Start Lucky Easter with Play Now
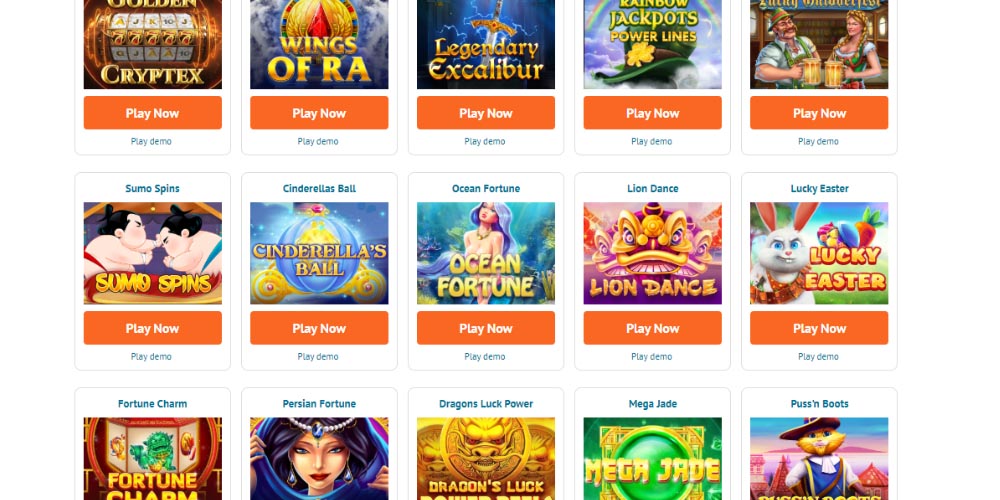The height and width of the screenshot is (500, 1000). point(819,328)
